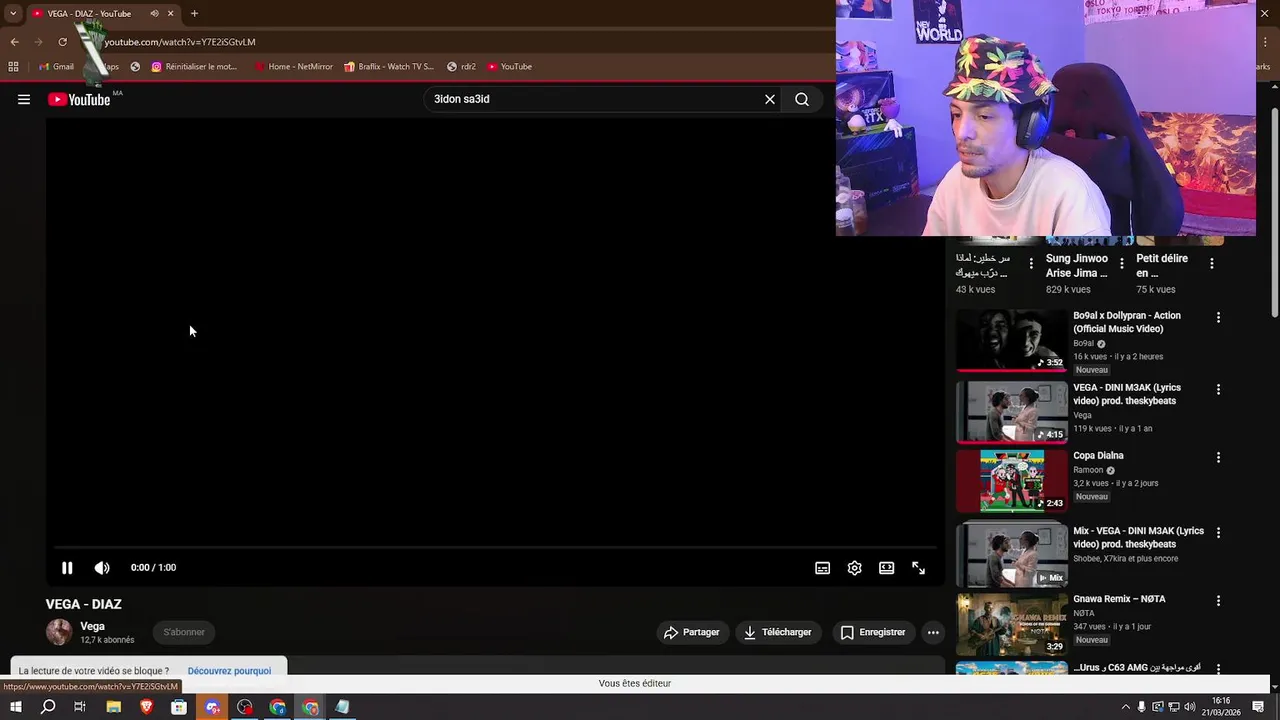Open the Vega channel avatar

59,632
